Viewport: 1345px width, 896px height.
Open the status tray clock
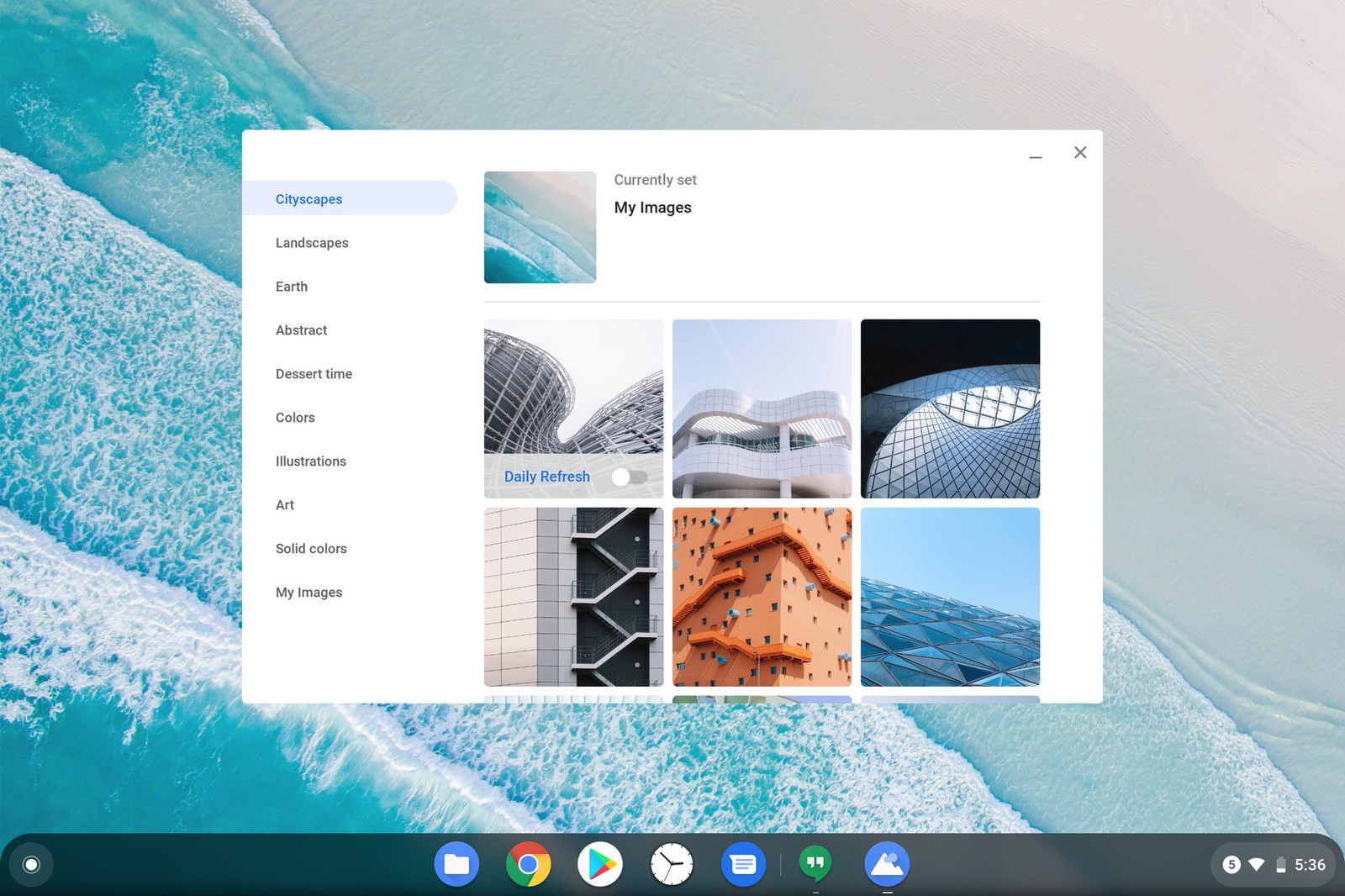click(x=1309, y=865)
